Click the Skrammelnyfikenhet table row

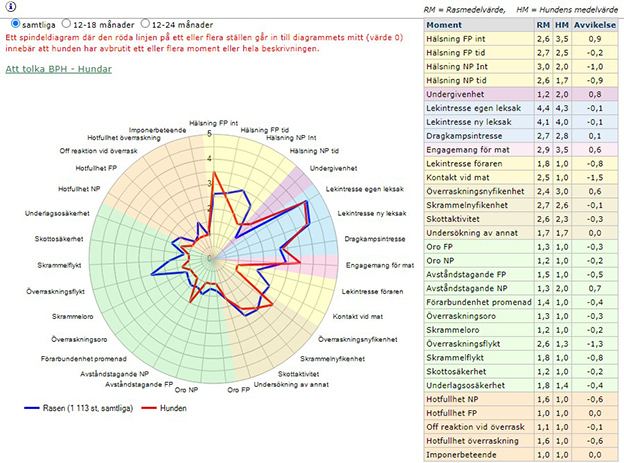[521, 205]
